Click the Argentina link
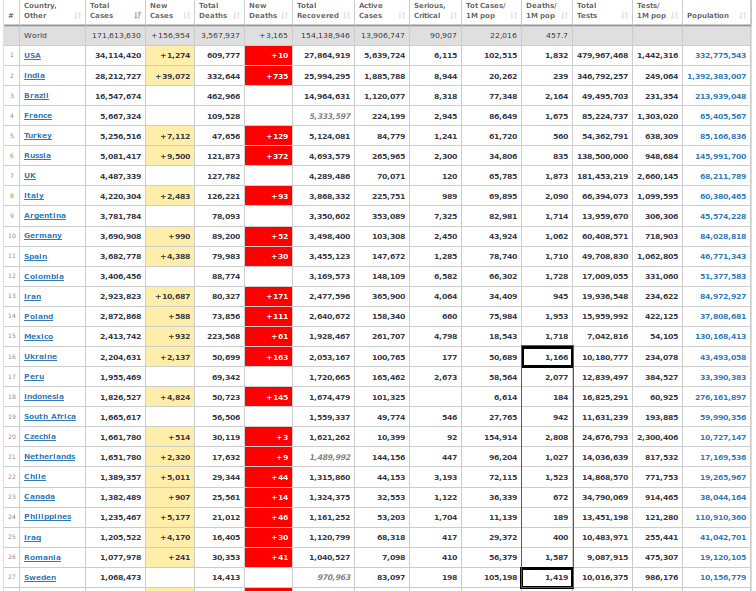 click(x=45, y=215)
